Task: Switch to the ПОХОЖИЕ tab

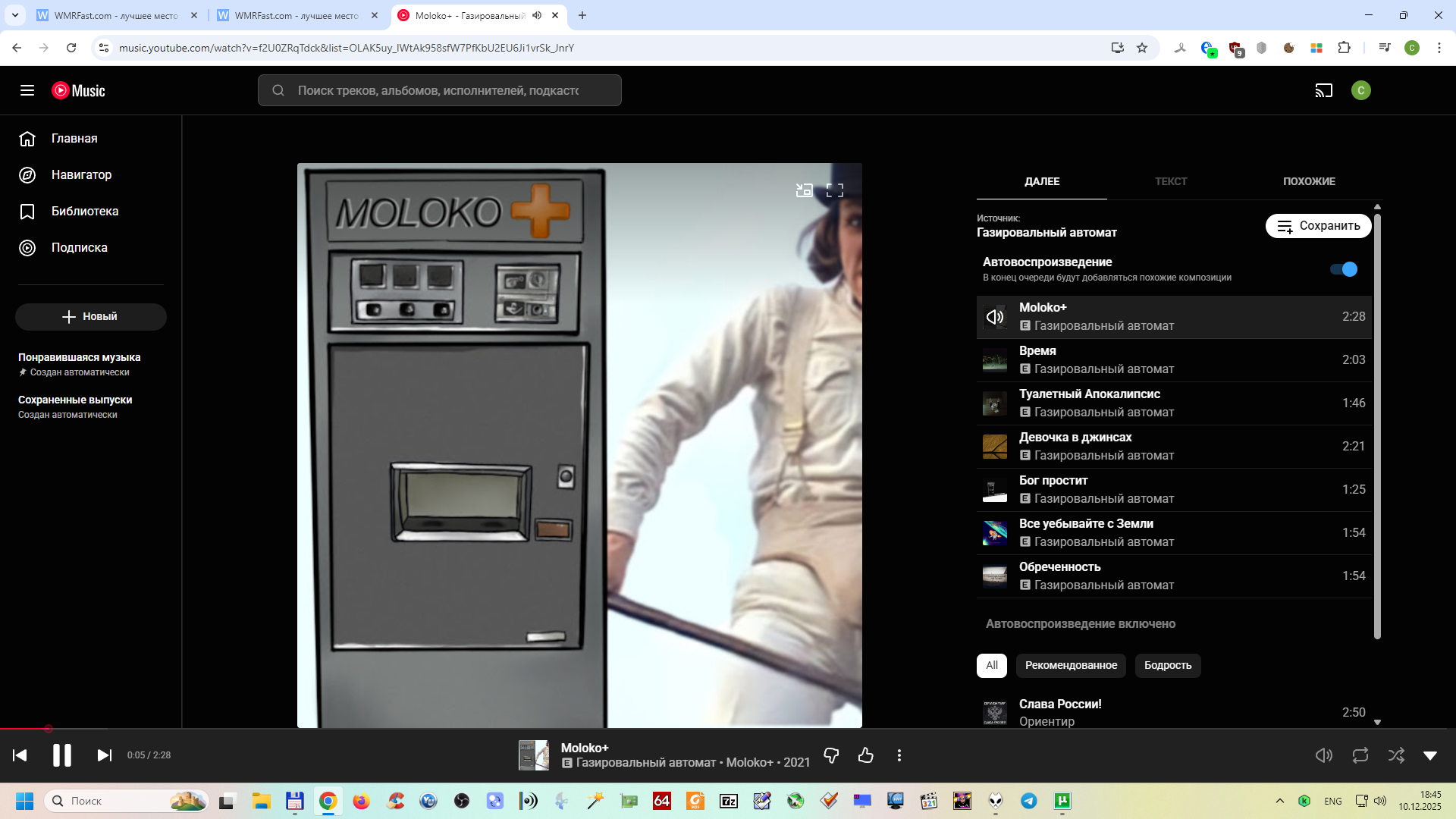Action: click(x=1309, y=181)
